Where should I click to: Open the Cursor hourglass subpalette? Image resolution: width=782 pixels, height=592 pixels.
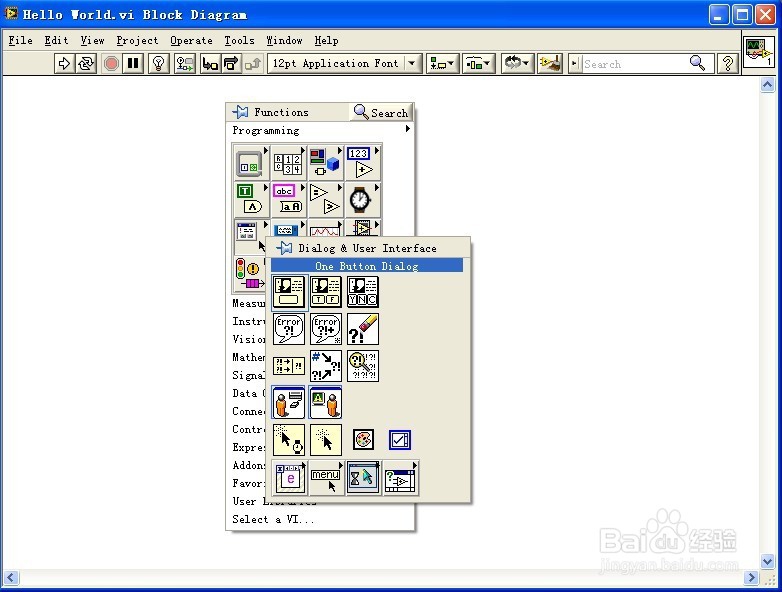tap(363, 478)
